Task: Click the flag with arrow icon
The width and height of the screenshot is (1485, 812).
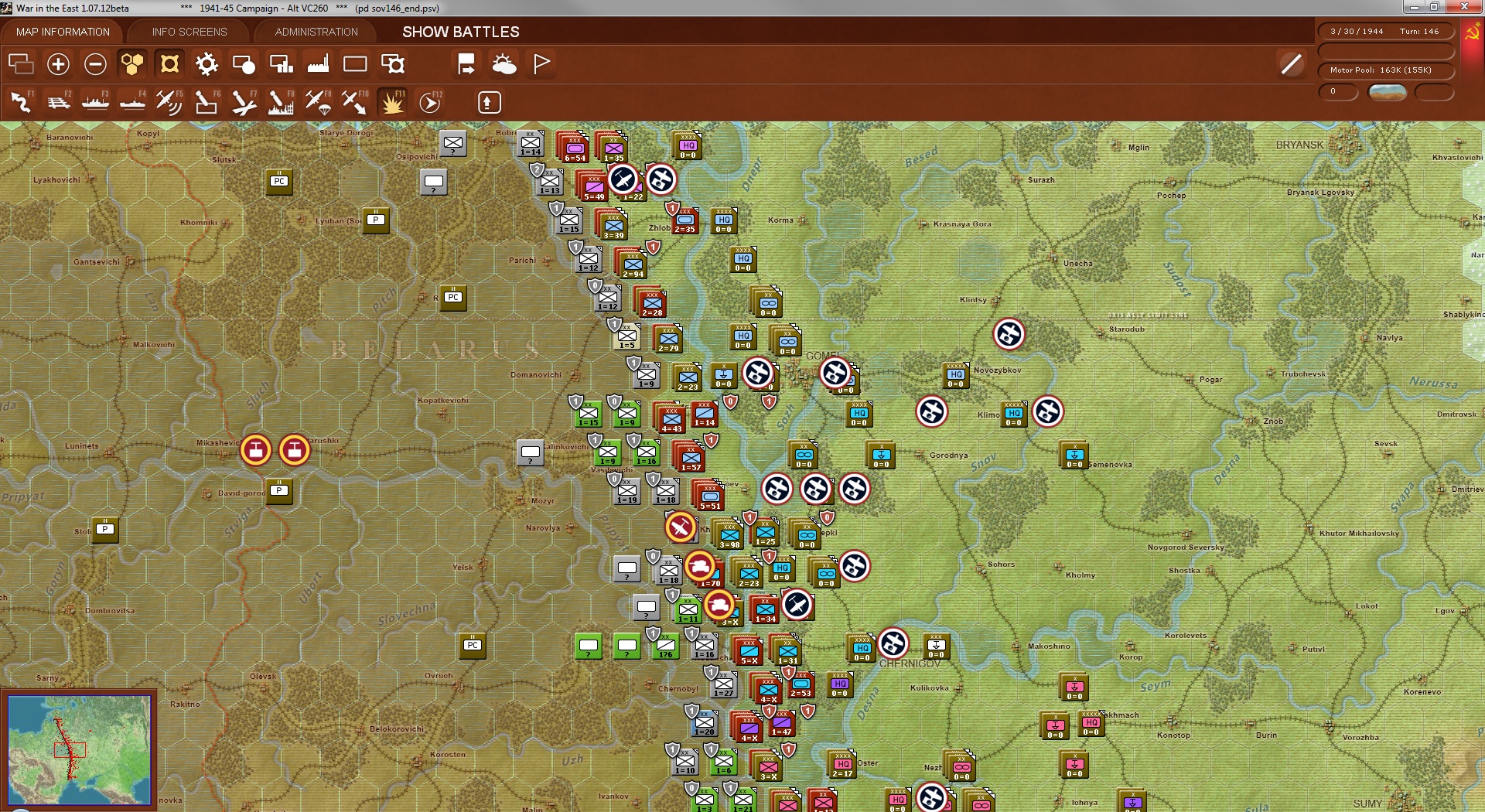Action: click(x=466, y=64)
